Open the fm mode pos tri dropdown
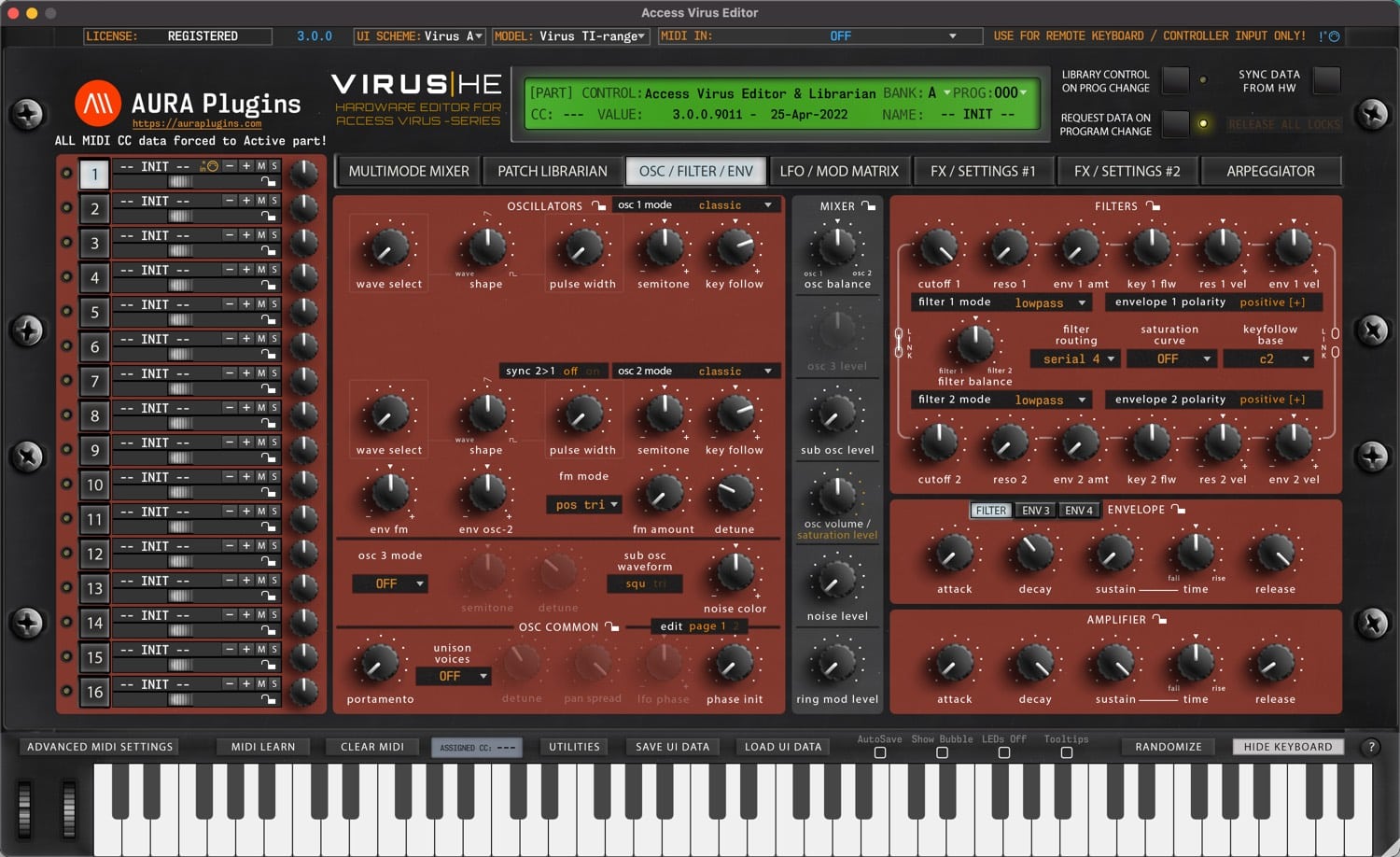Image resolution: width=1400 pixels, height=857 pixels. pos(584,505)
